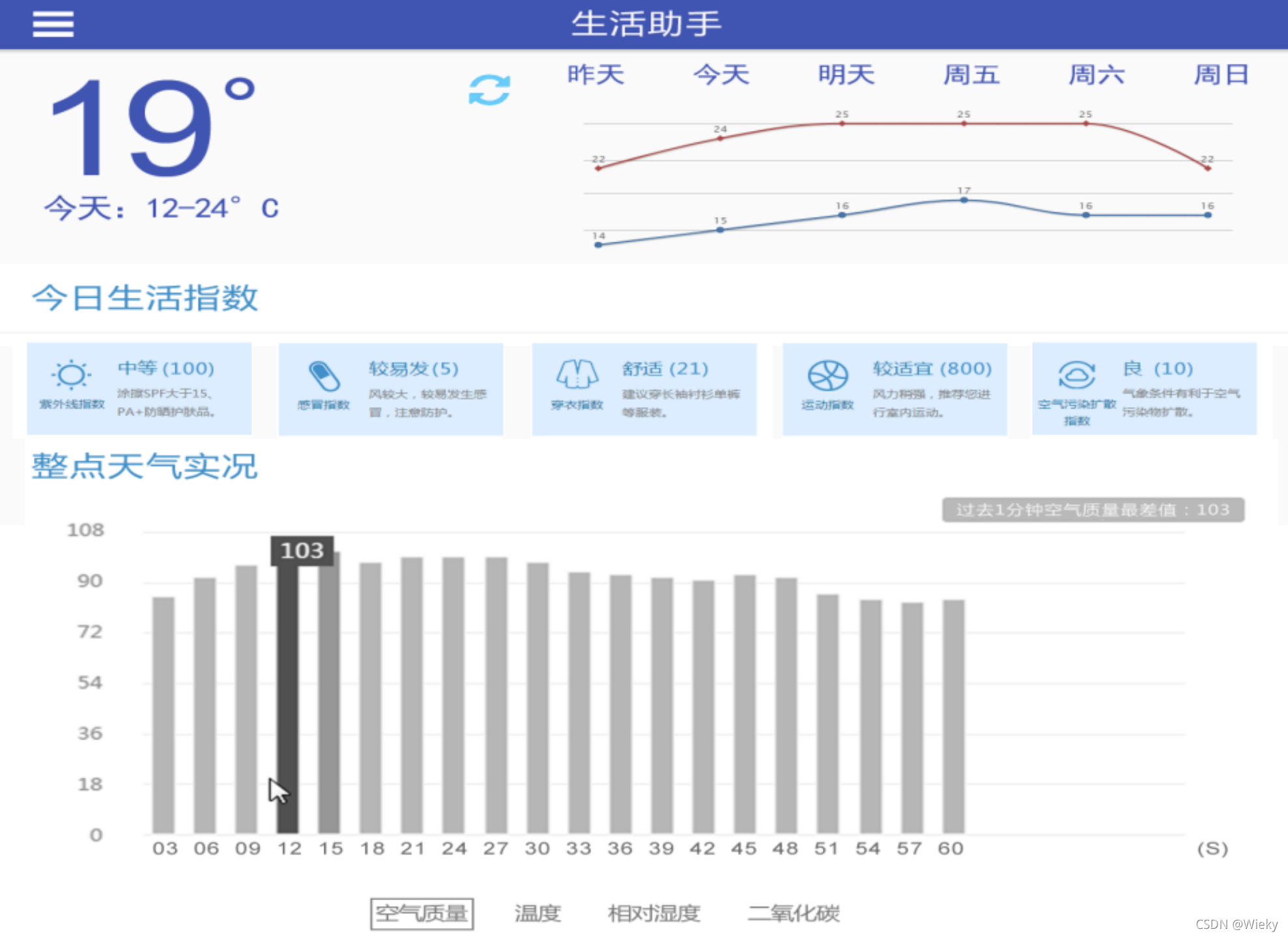Click the bar at 51 seconds
The width and height of the screenshot is (1288, 938).
pos(827,714)
